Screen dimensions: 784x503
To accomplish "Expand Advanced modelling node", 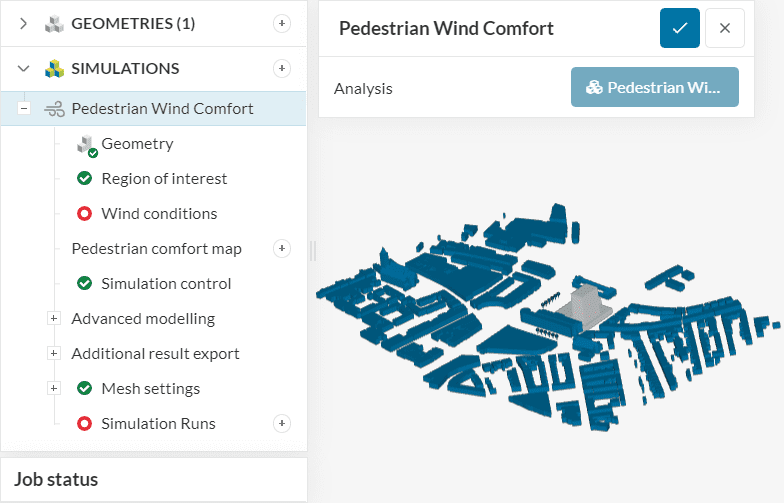I will click(54, 319).
